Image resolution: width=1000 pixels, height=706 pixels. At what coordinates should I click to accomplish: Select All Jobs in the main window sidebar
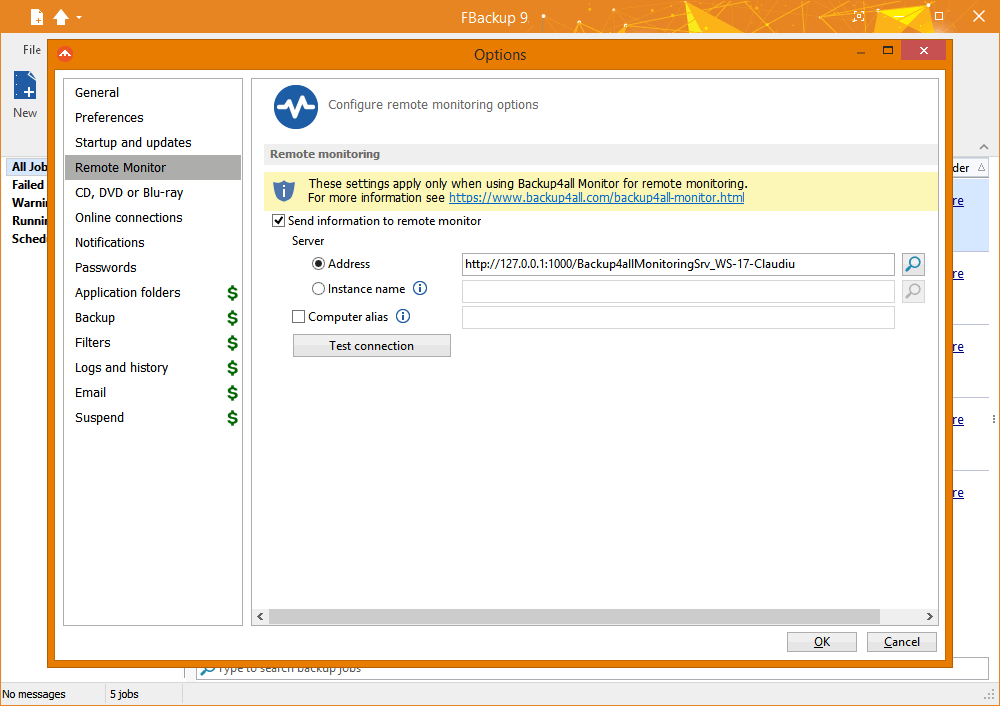tap(29, 167)
